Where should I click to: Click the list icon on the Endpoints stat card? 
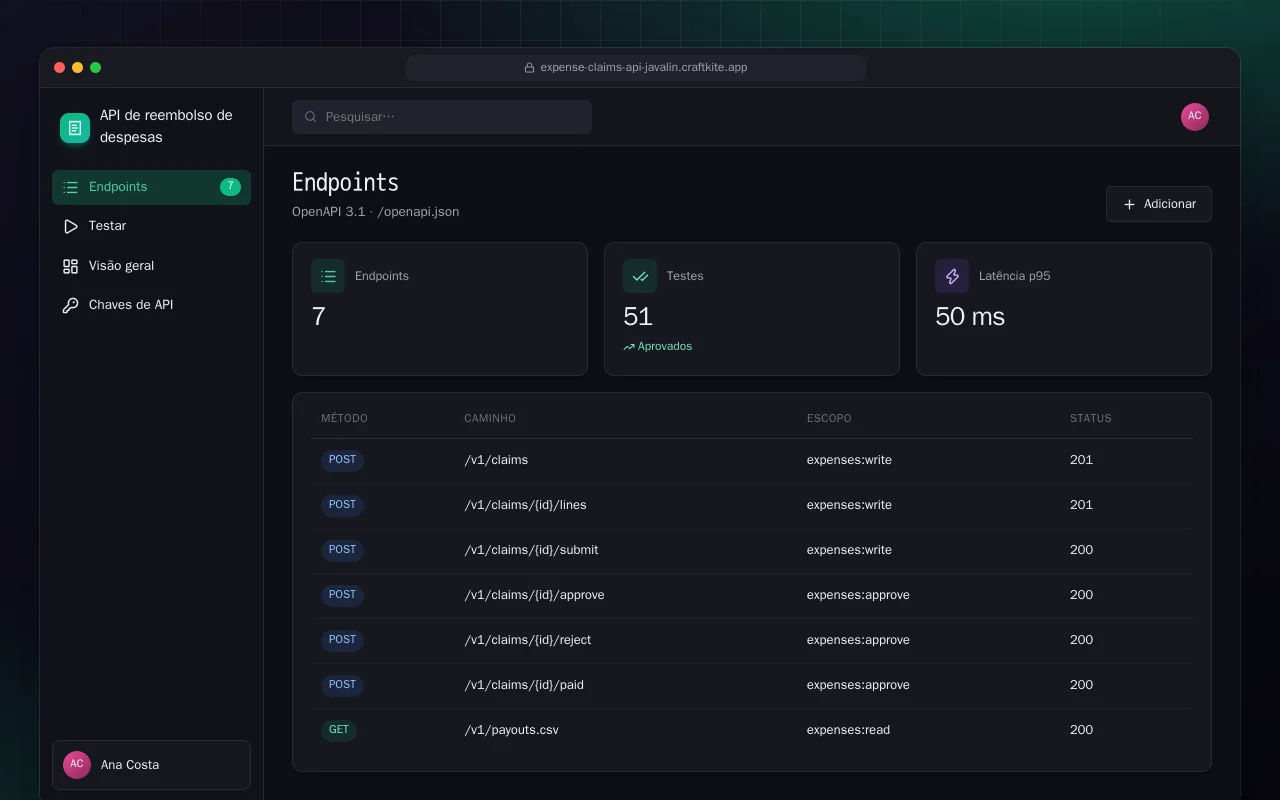[328, 276]
